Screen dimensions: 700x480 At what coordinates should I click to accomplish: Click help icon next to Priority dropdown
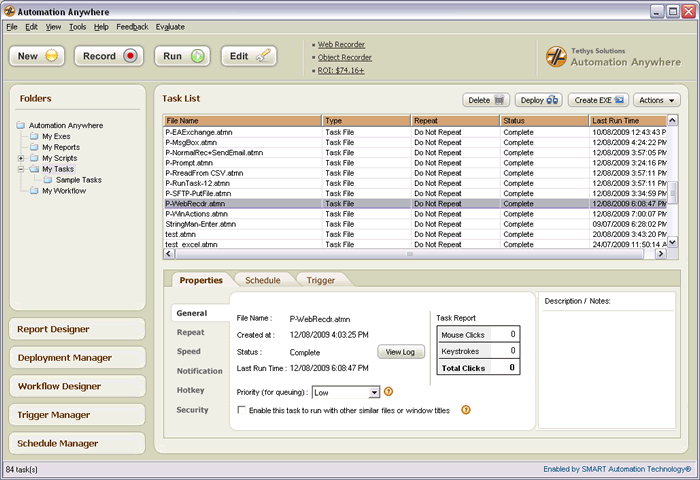tap(388, 392)
